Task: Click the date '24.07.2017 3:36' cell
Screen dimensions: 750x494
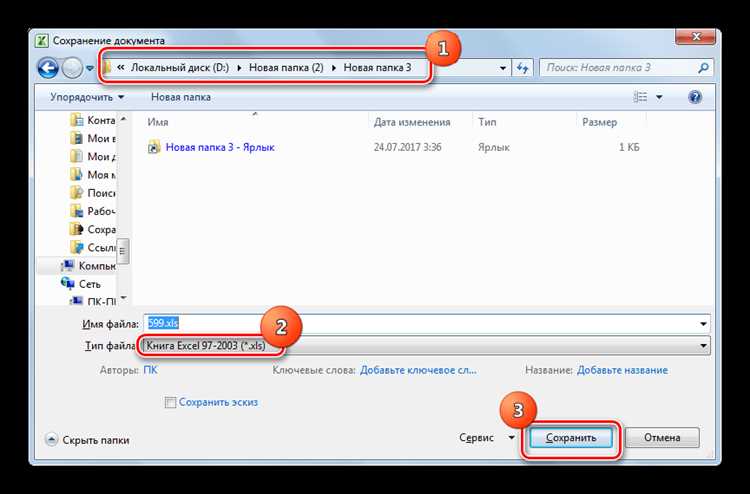Action: [408, 147]
